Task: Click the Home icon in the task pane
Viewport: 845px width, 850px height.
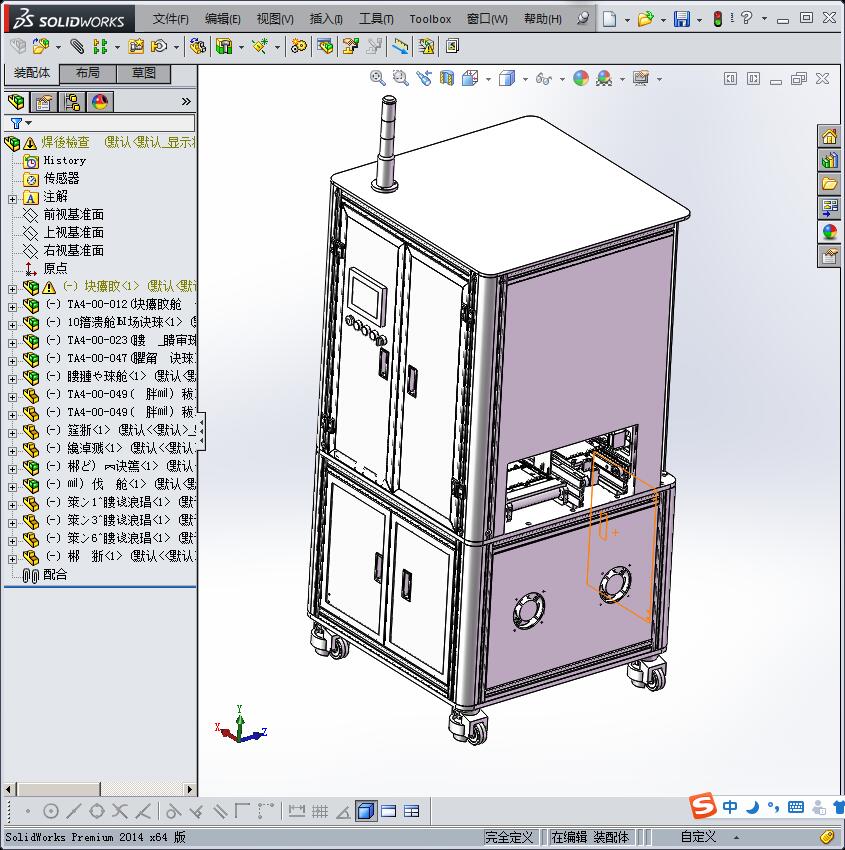Action: coord(829,137)
